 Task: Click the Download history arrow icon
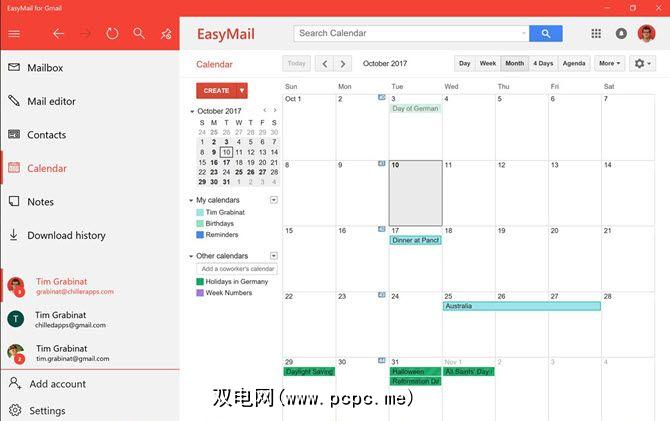(x=14, y=234)
